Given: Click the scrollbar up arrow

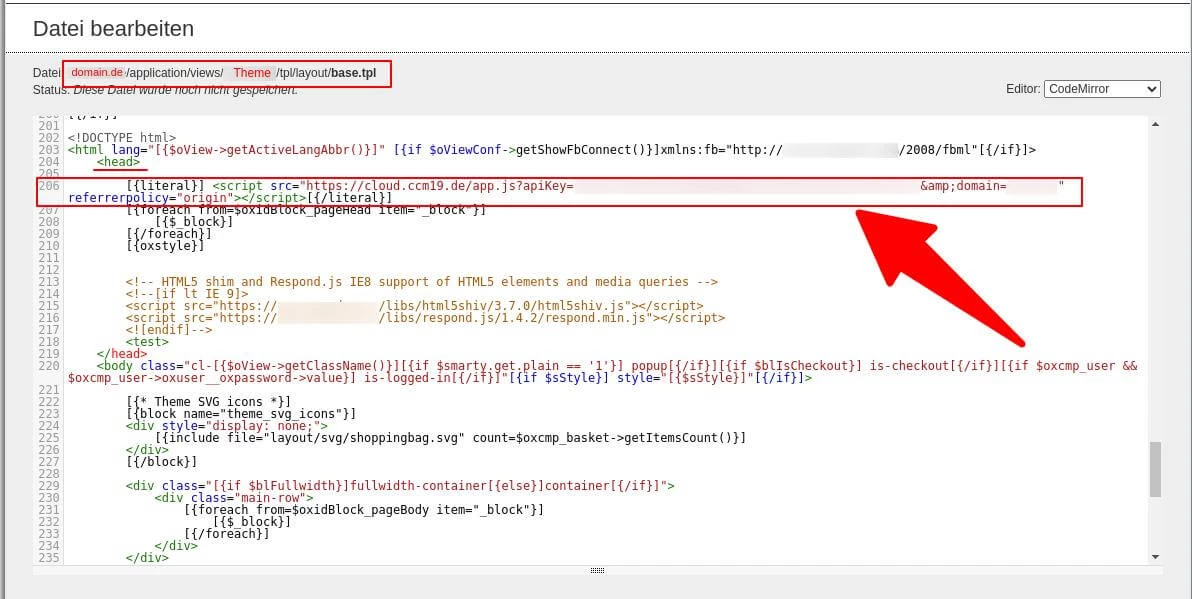Looking at the screenshot, I should 1156,125.
